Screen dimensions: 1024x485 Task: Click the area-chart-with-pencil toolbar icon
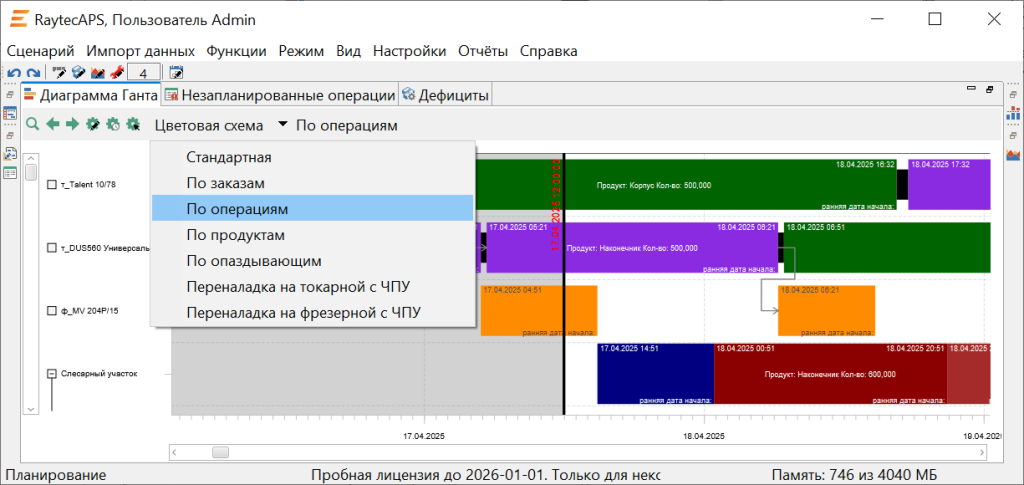pyautogui.click(x=98, y=72)
